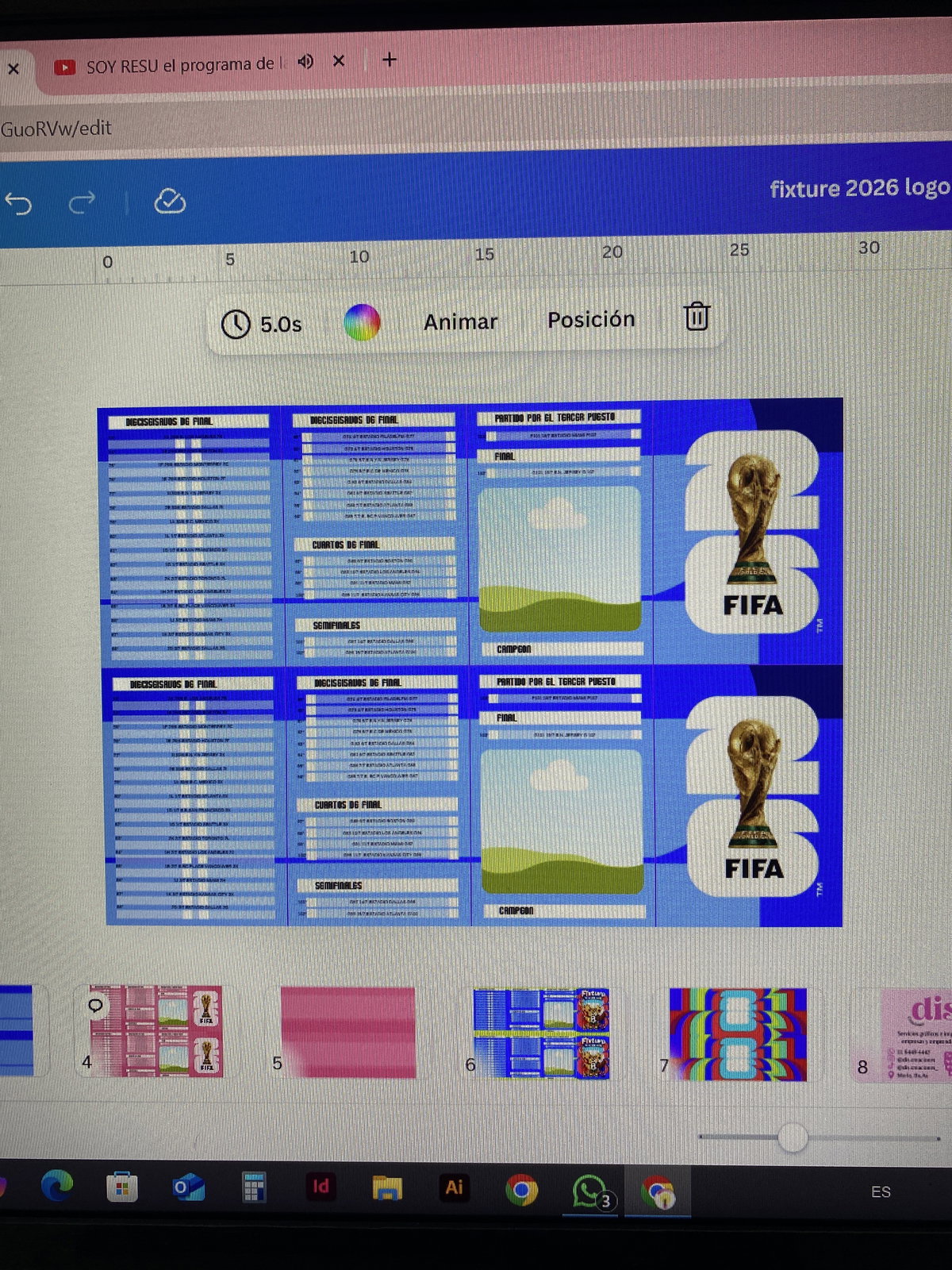
Task: Click the Animar button
Action: [x=460, y=321]
